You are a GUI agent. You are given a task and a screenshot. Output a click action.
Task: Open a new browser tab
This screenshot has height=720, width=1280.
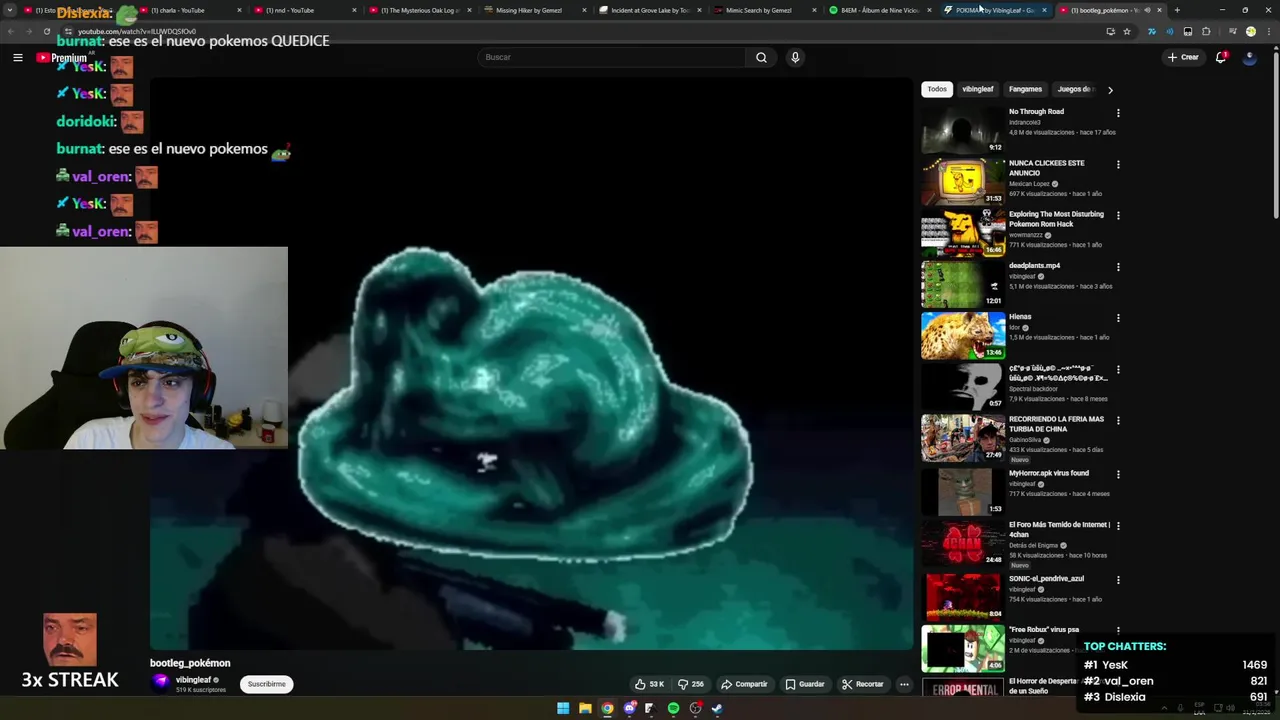pos(1177,10)
